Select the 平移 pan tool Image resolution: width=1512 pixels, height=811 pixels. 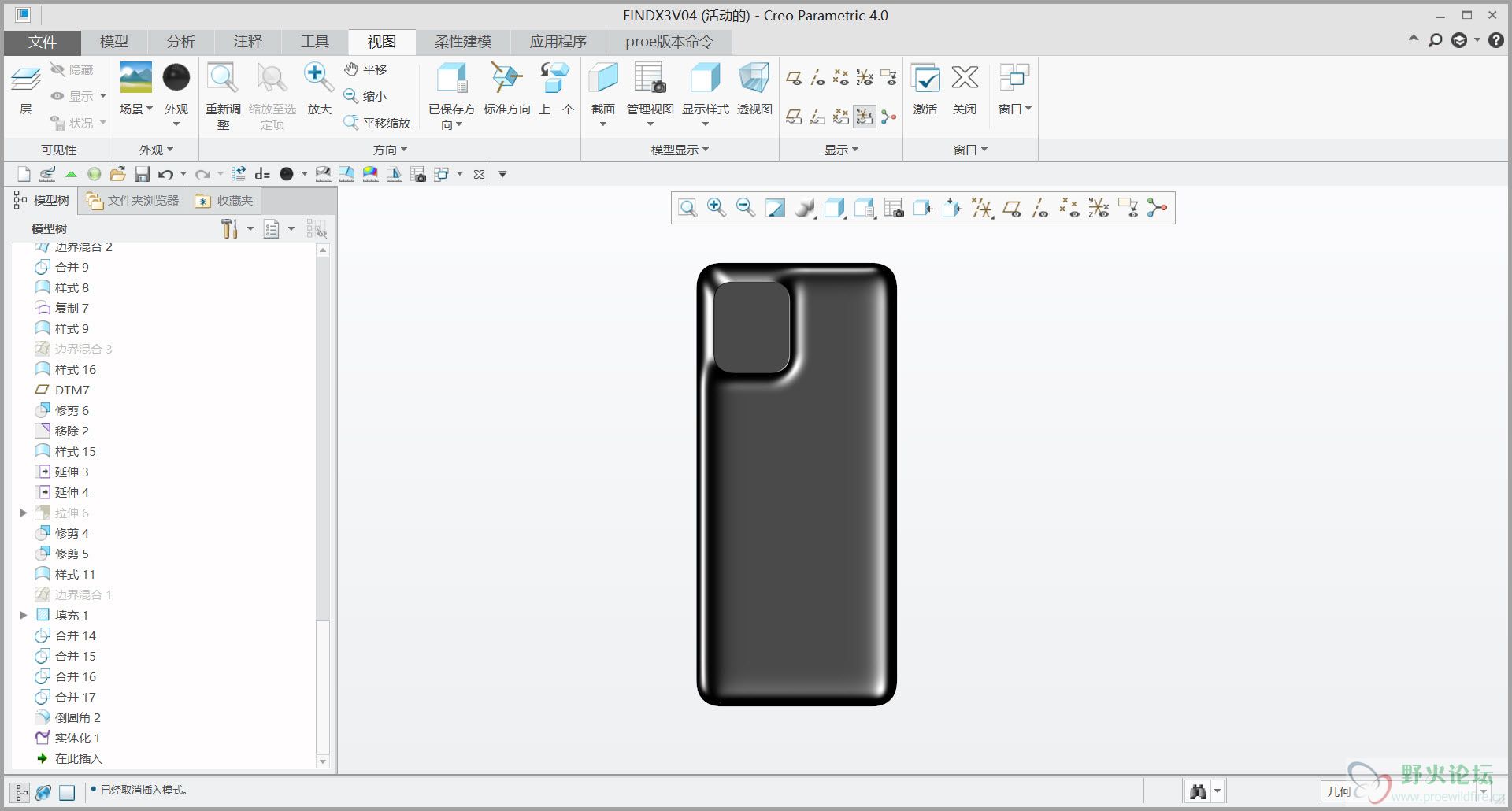366,69
